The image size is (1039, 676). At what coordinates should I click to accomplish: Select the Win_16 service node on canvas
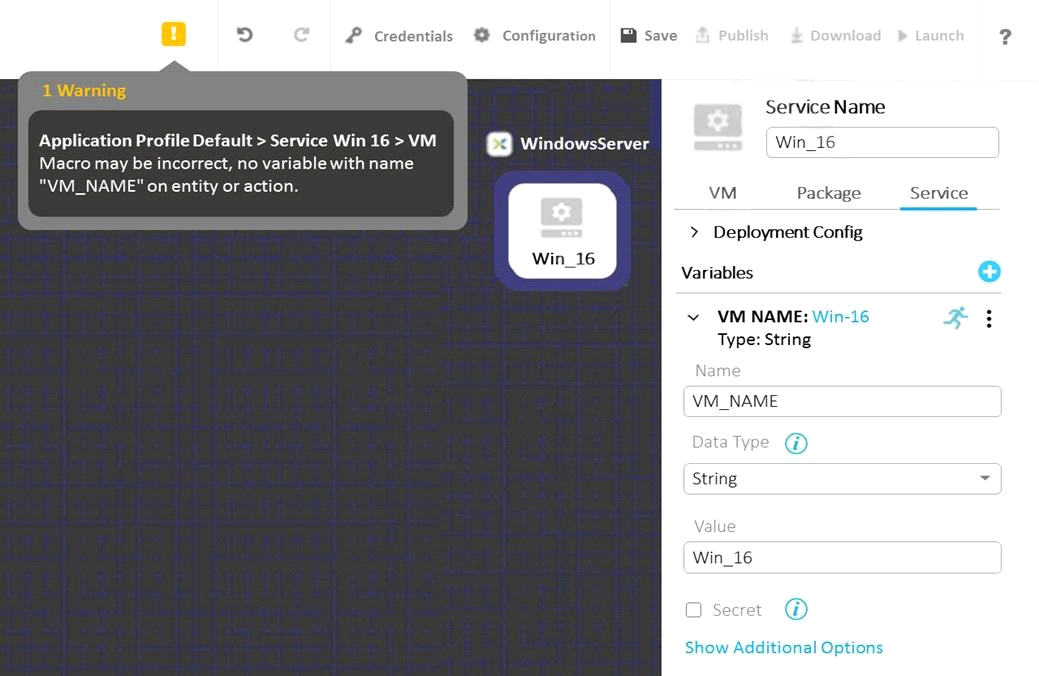562,231
